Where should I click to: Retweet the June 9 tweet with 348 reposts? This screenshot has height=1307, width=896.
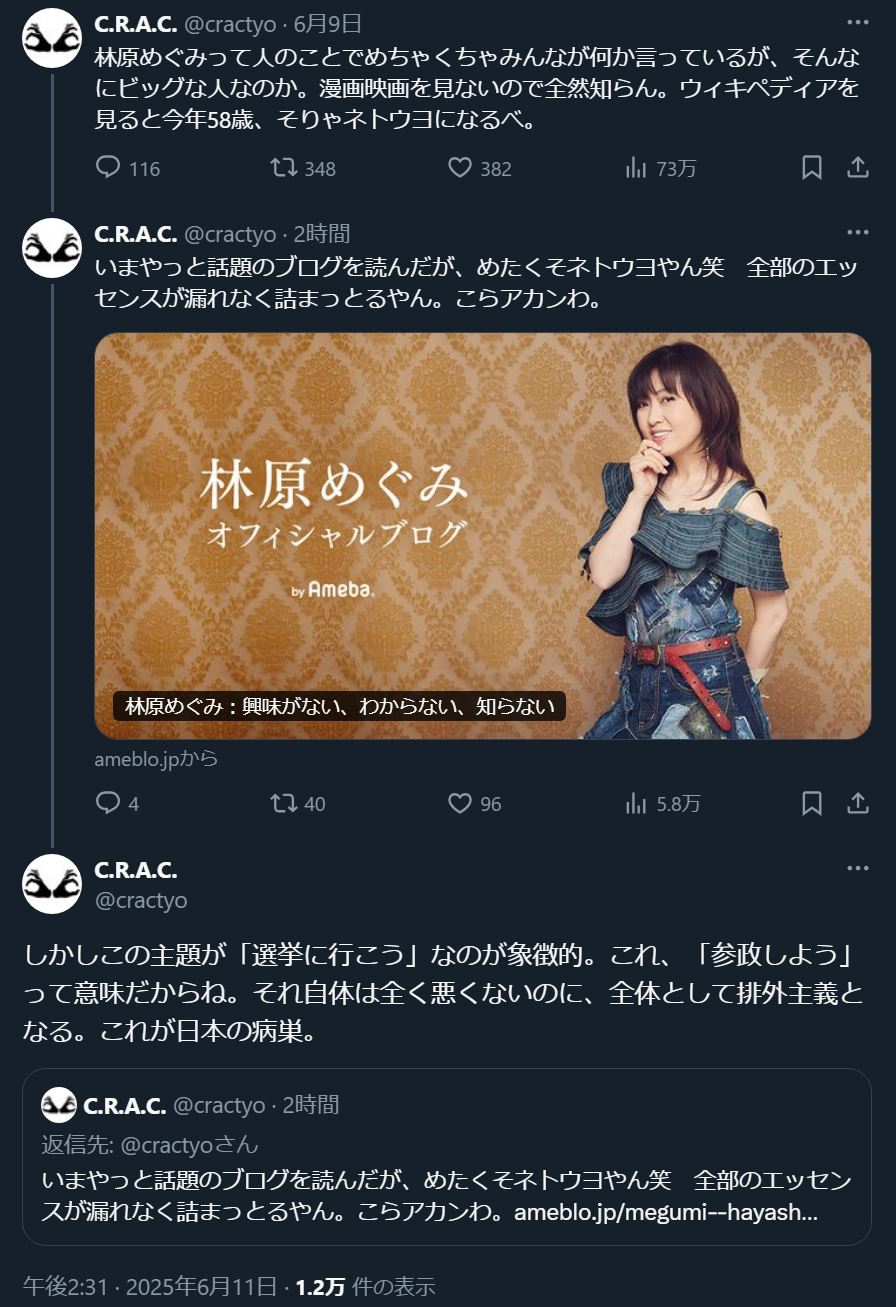point(285,168)
